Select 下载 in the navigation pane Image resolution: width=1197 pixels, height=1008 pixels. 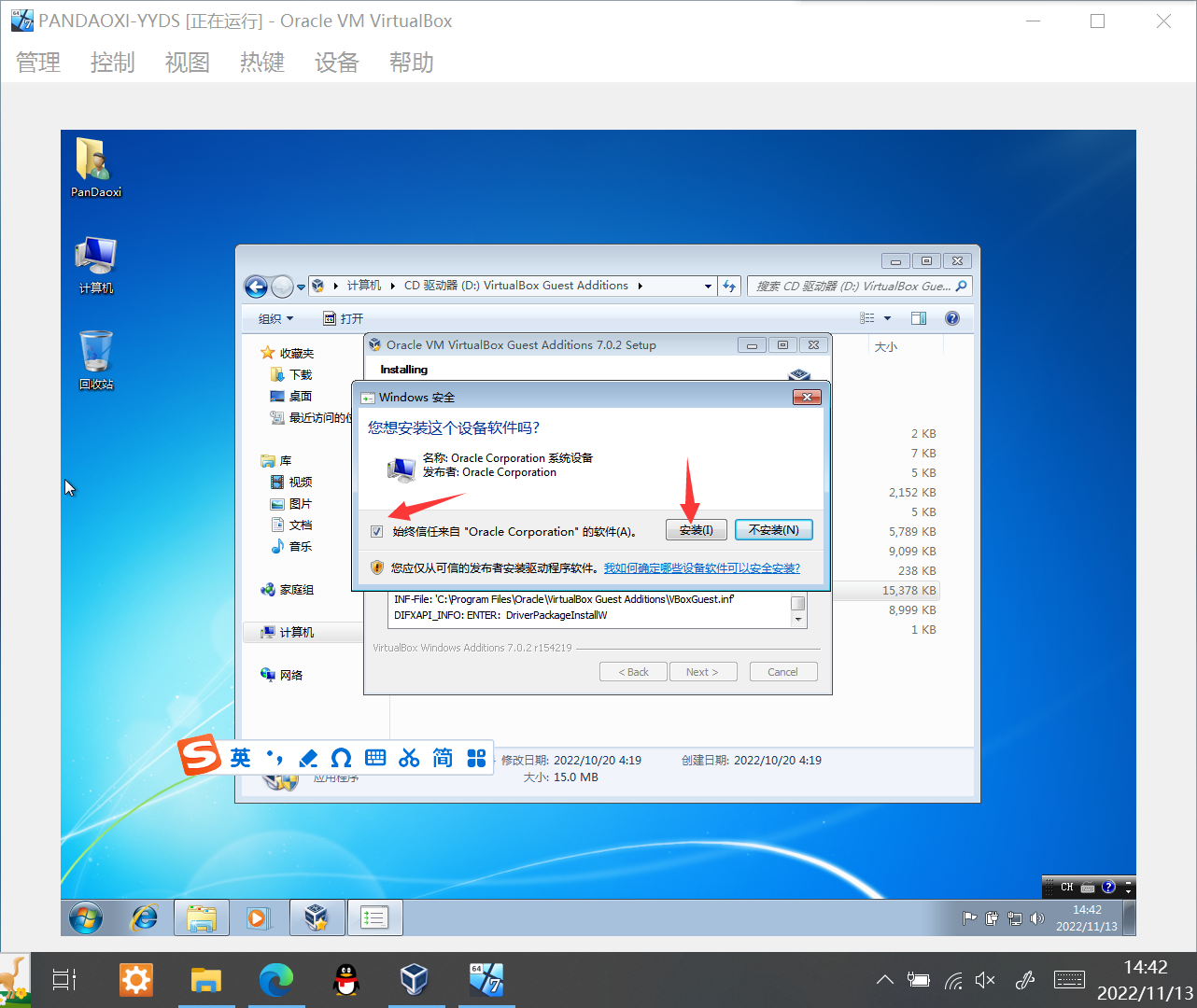pos(291,374)
